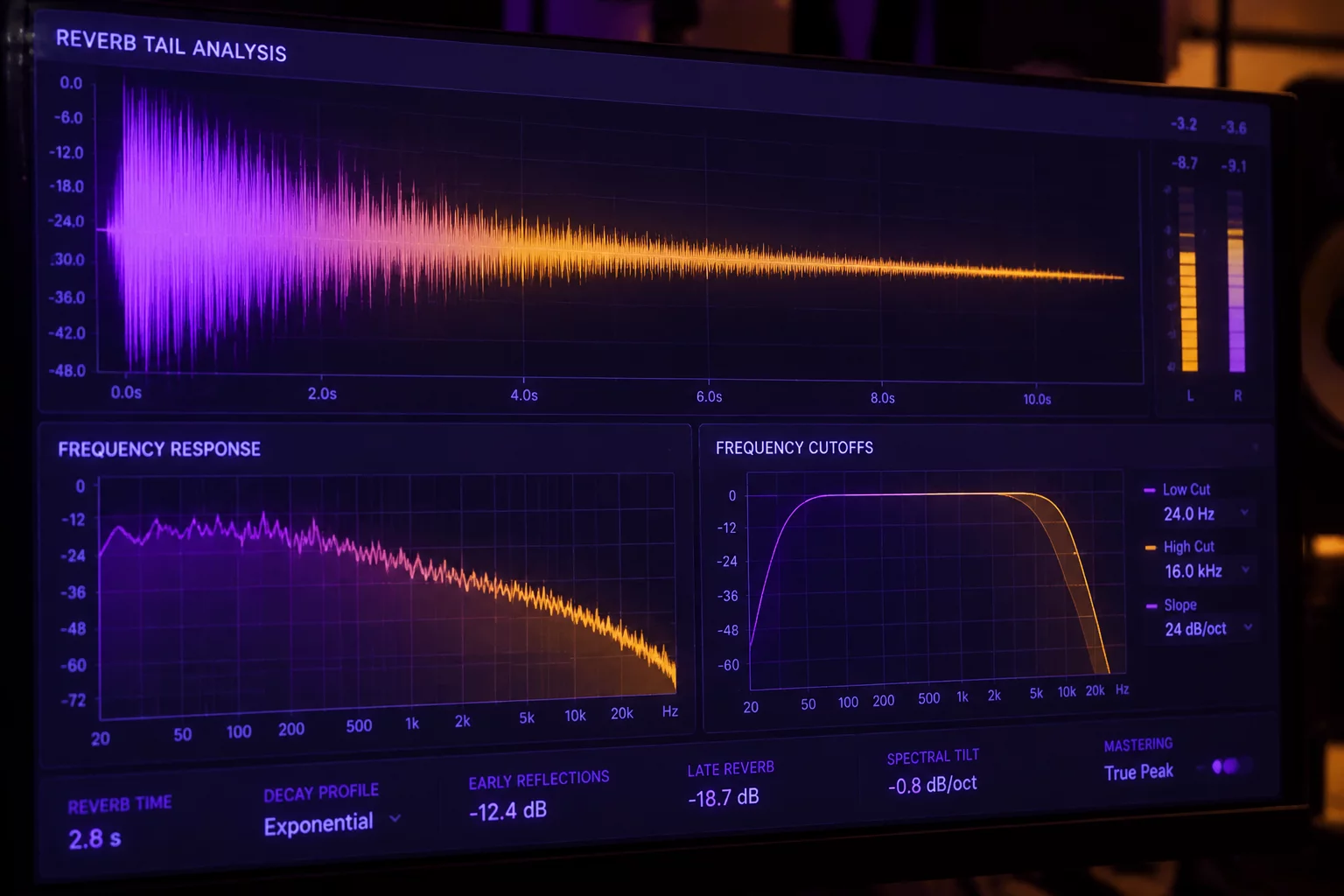Click the -3.2 peak readout
This screenshot has width=1344, height=896.
1184,124
